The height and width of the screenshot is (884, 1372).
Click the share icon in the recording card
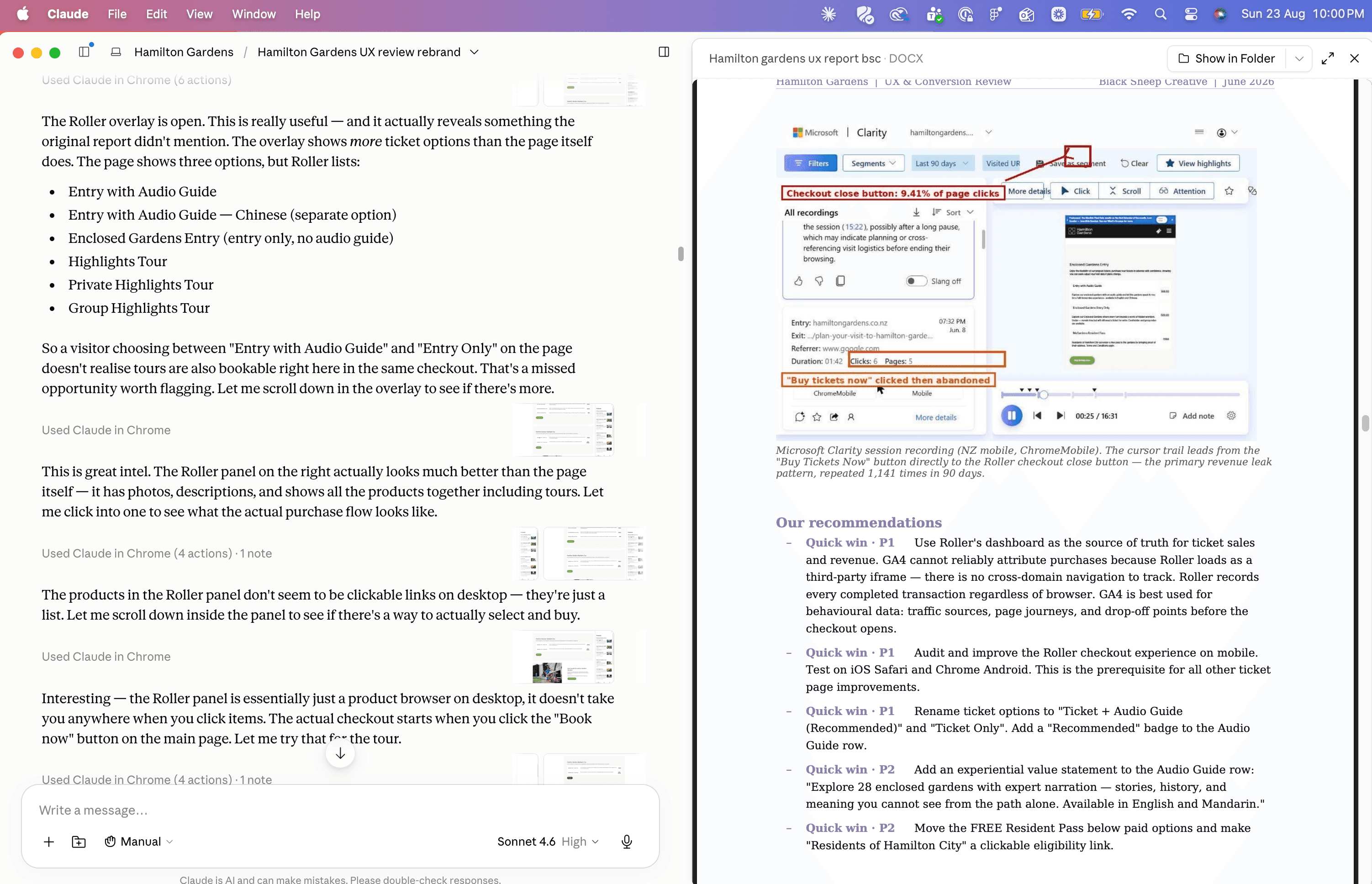click(834, 417)
